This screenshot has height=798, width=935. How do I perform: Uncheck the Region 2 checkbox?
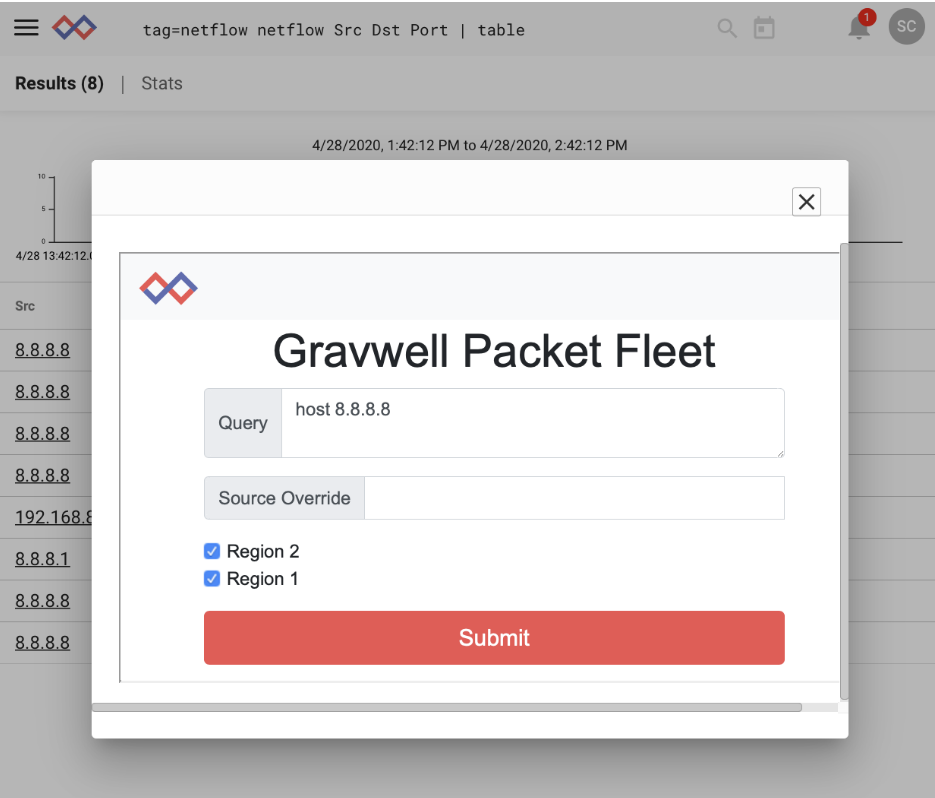pos(212,551)
